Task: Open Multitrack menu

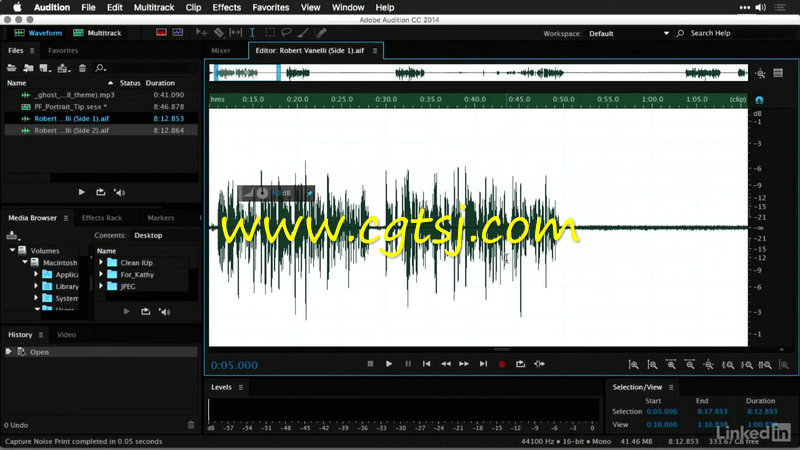Action: click(154, 7)
